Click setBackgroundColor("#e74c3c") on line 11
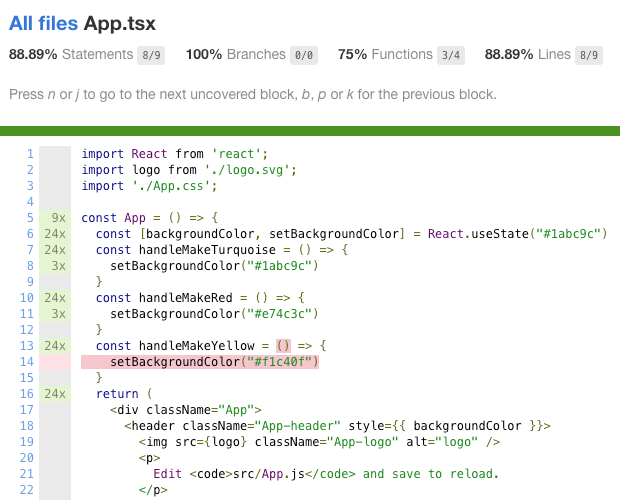620x500 pixels. (x=214, y=314)
